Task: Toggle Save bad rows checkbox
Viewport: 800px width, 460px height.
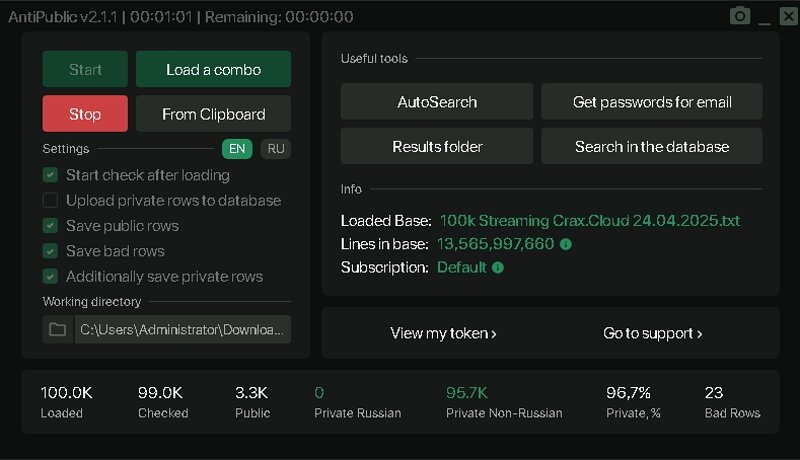Action: (x=50, y=251)
